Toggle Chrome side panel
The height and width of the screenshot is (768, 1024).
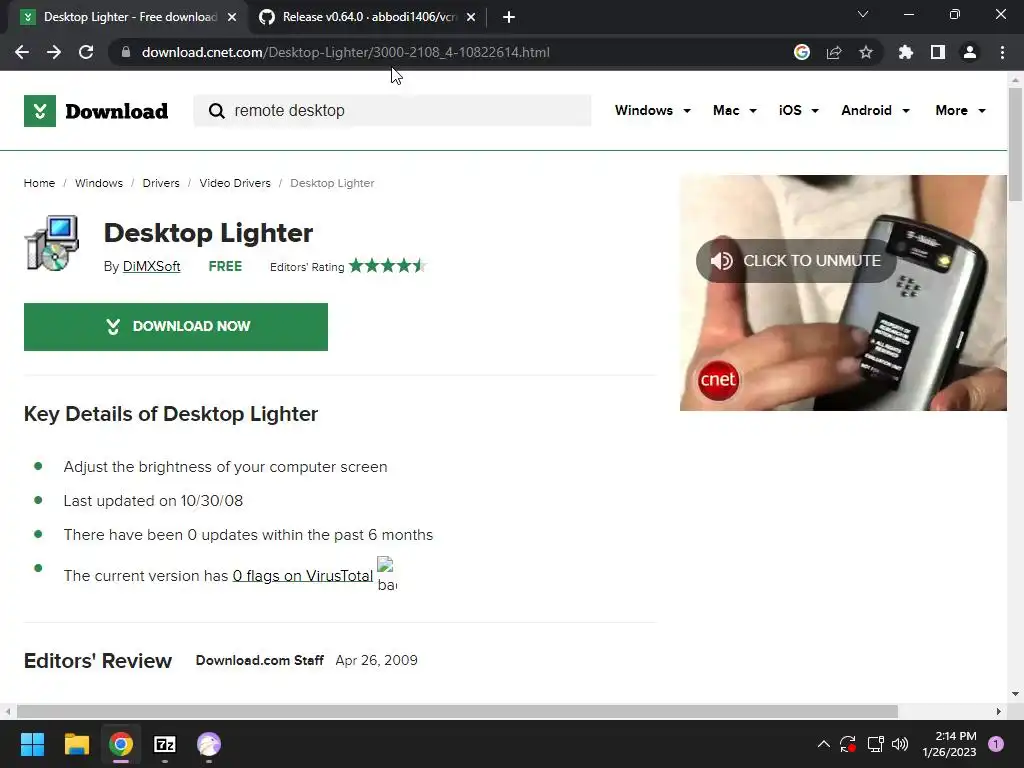click(938, 52)
